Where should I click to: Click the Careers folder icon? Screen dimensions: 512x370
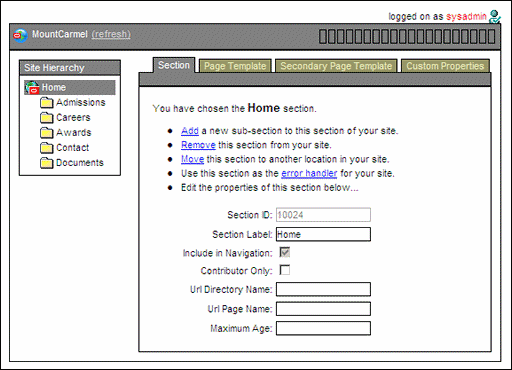pos(47,118)
